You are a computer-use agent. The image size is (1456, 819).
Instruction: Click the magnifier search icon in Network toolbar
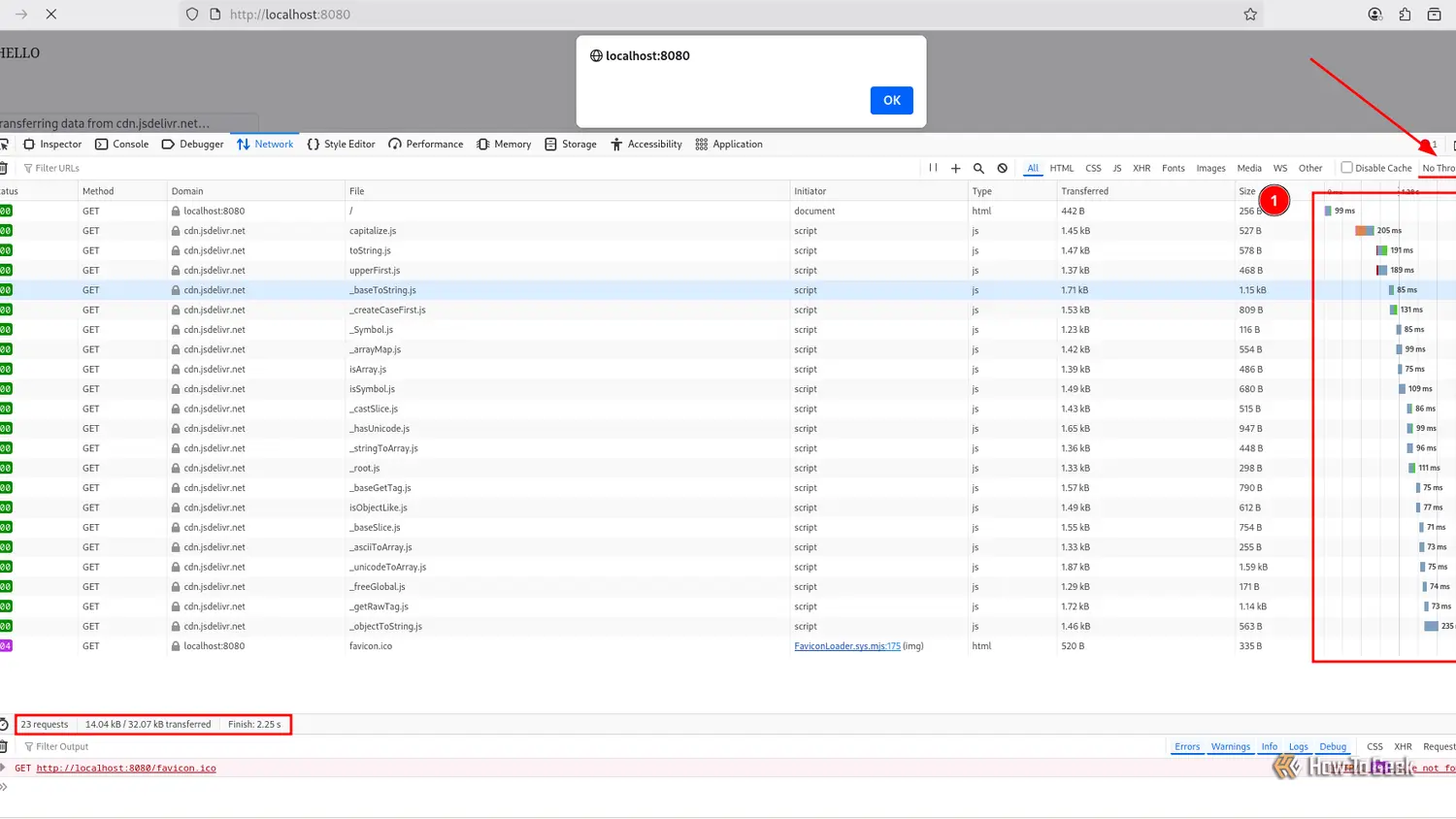pyautogui.click(x=978, y=168)
